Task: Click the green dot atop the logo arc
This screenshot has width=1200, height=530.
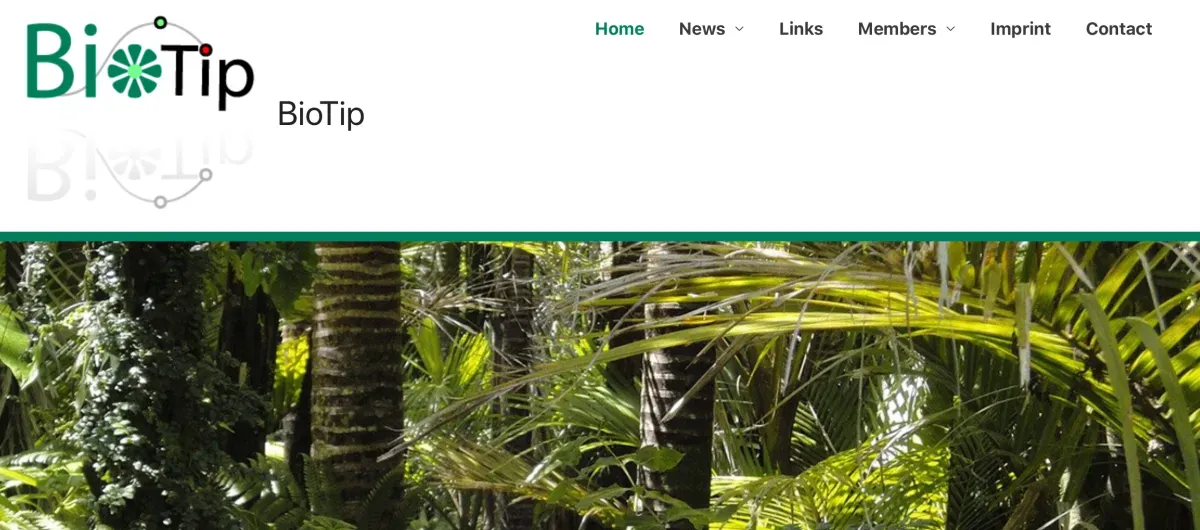Action: click(160, 22)
